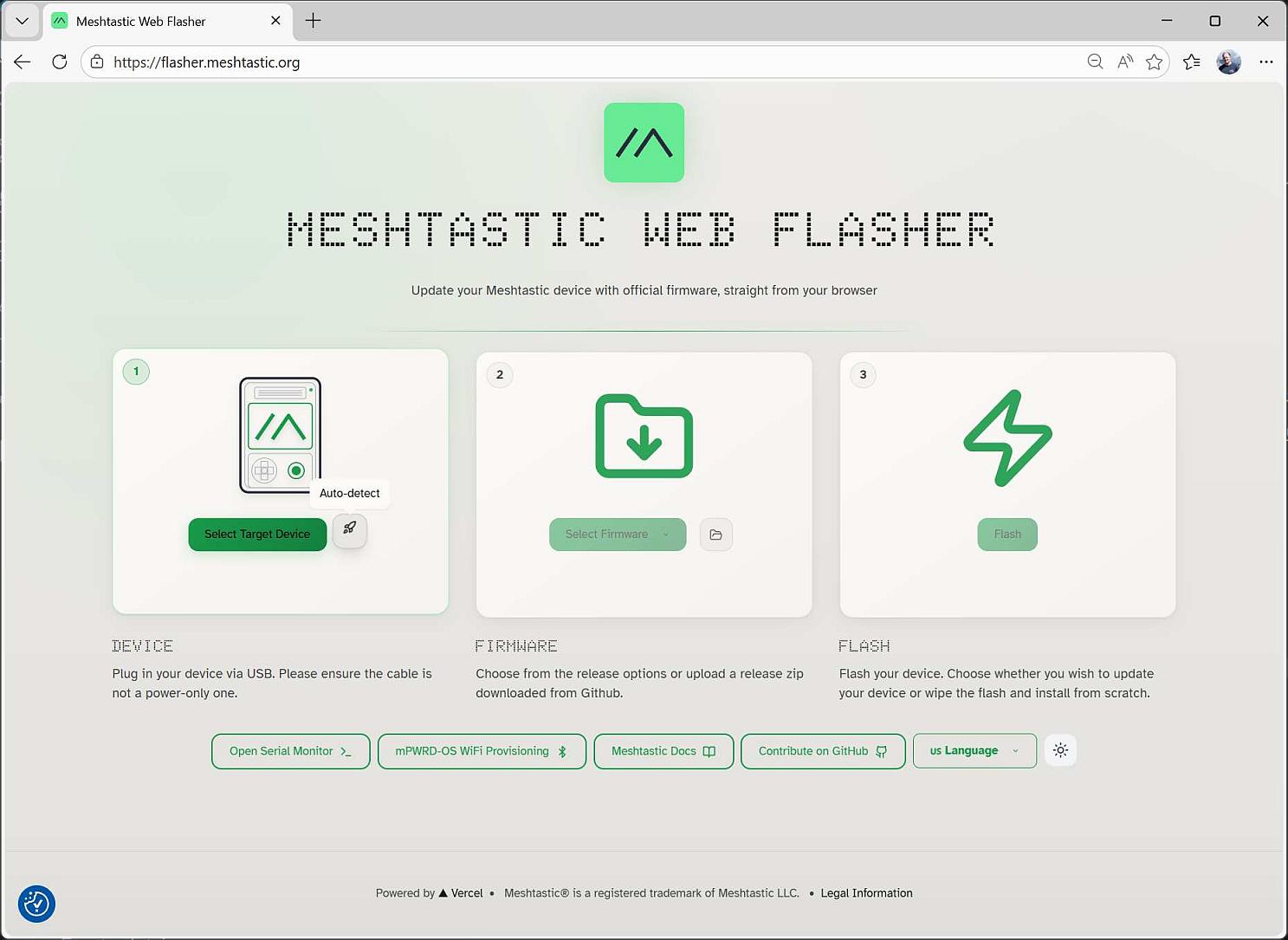Screen dimensions: 1288x940
Task: Click the book icon on Meshtastic Docs button
Action: 709,751
